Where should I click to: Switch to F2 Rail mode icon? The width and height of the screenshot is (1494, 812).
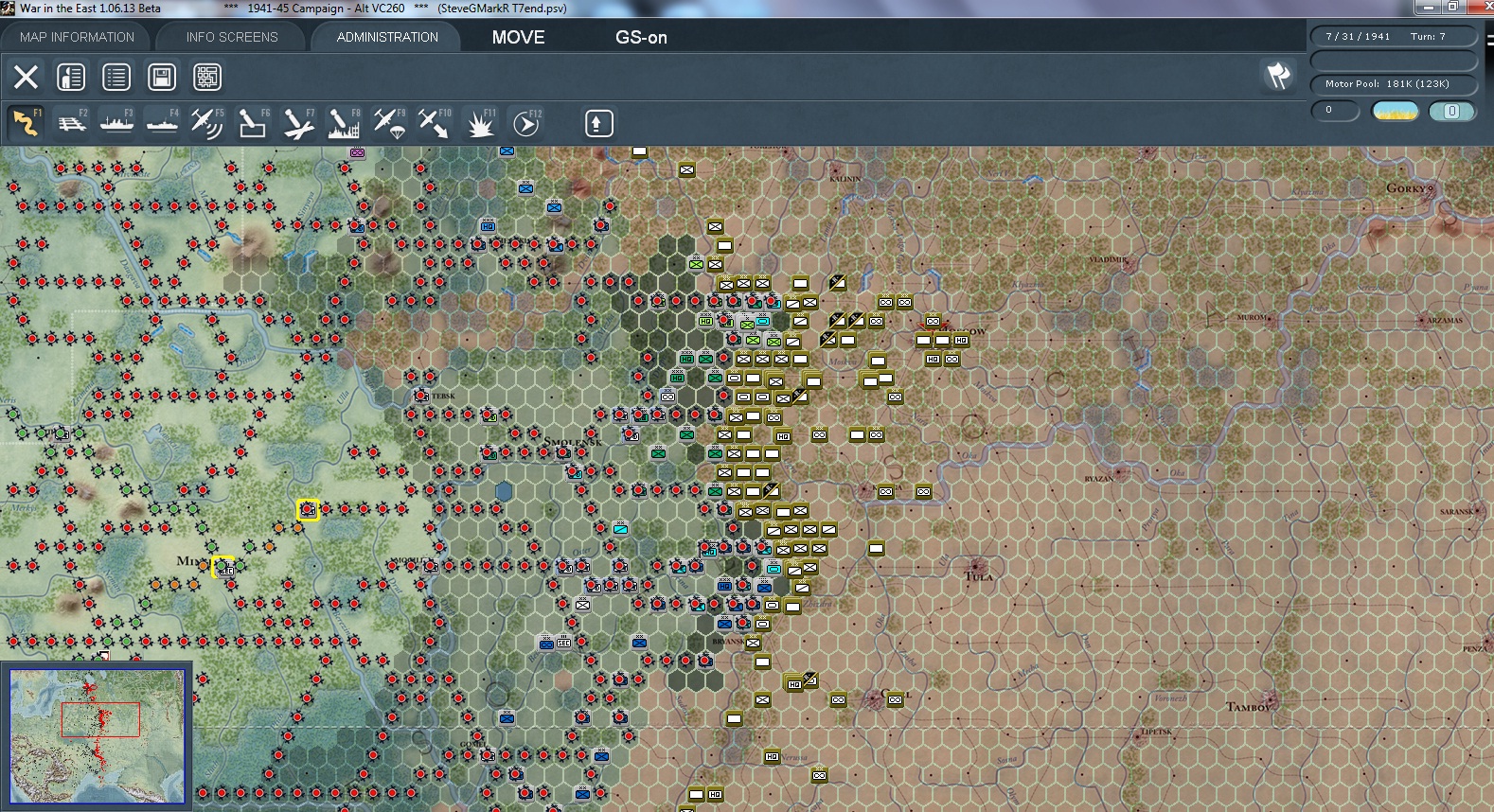tap(72, 123)
